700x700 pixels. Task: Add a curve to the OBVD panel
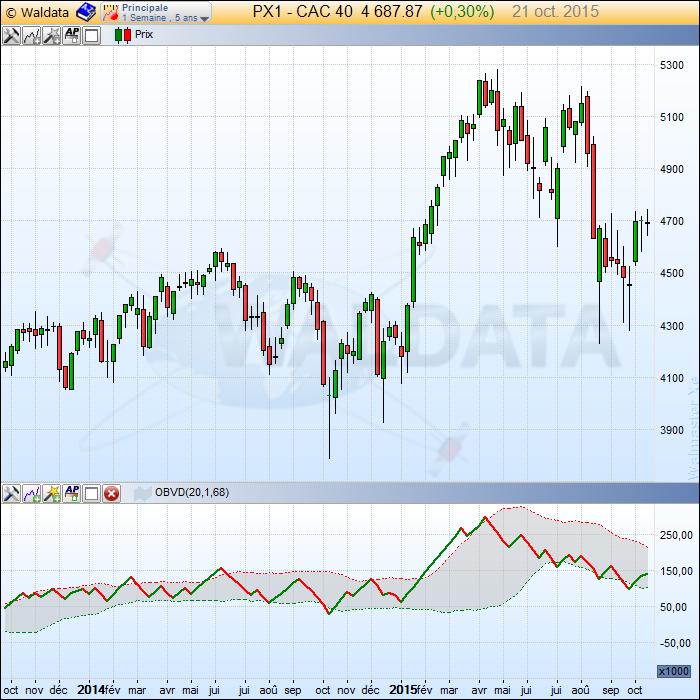pos(32,493)
